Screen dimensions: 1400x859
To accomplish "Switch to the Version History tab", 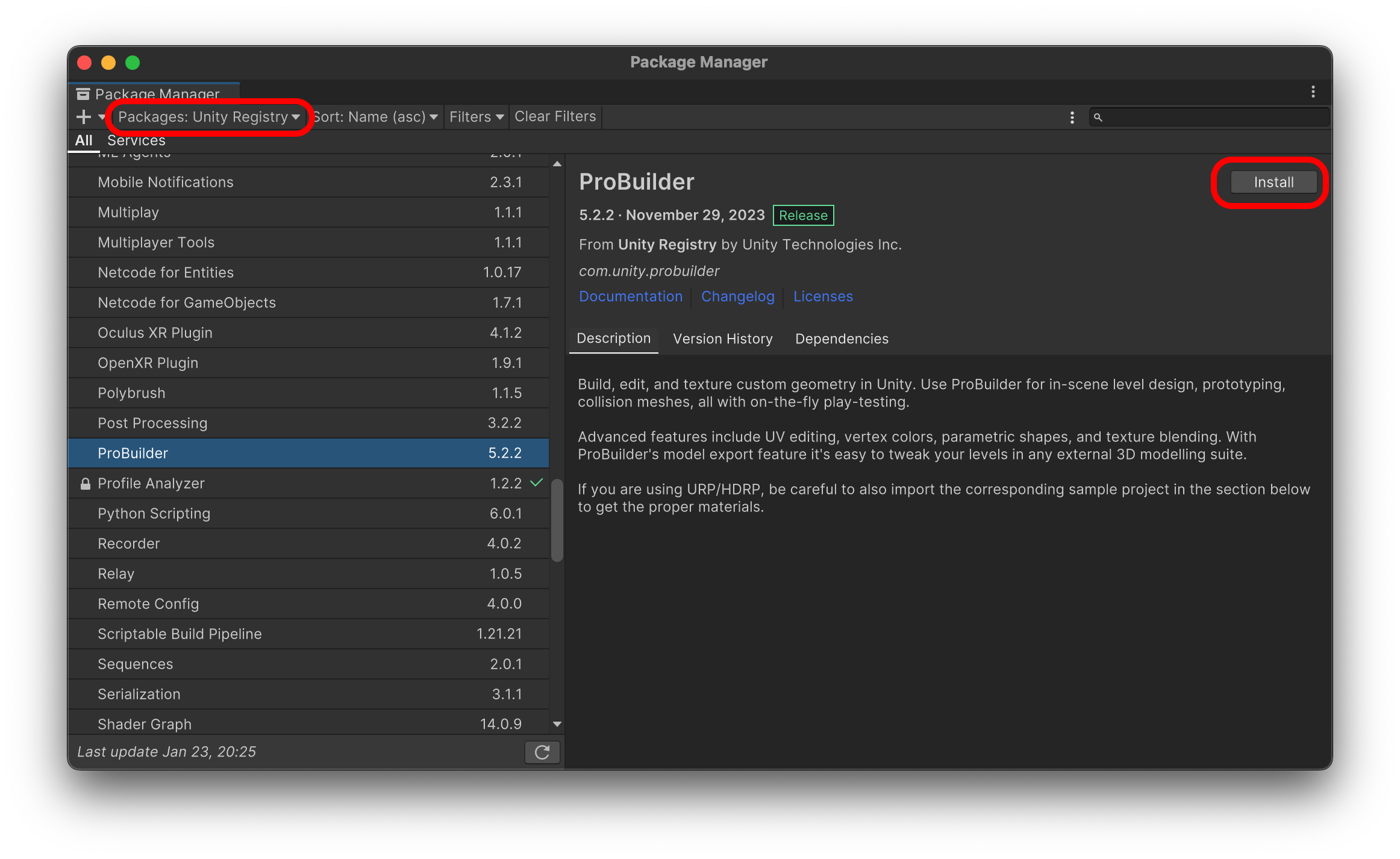I will click(x=722, y=339).
